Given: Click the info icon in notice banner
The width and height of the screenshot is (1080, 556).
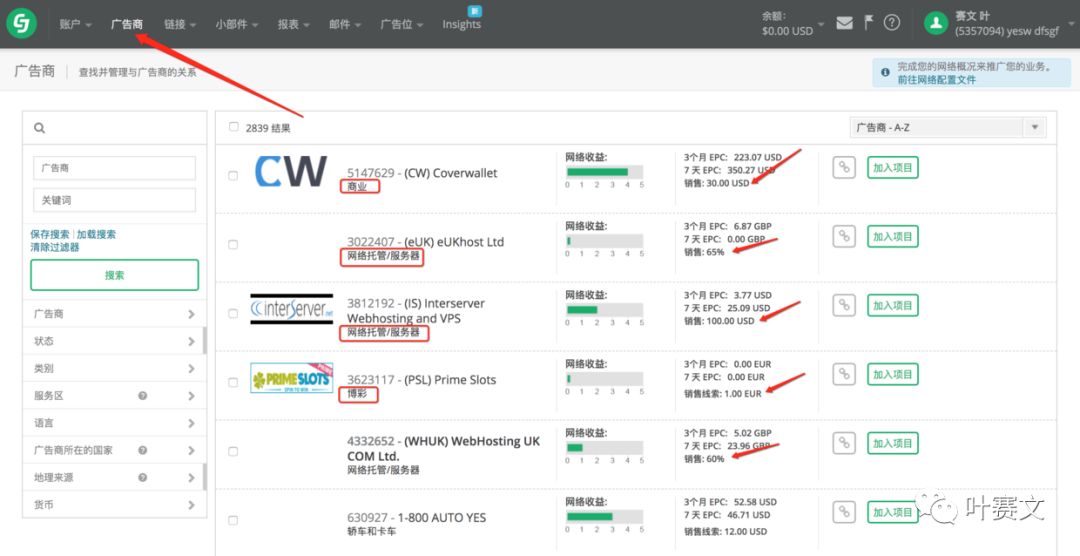Looking at the screenshot, I should click(885, 72).
